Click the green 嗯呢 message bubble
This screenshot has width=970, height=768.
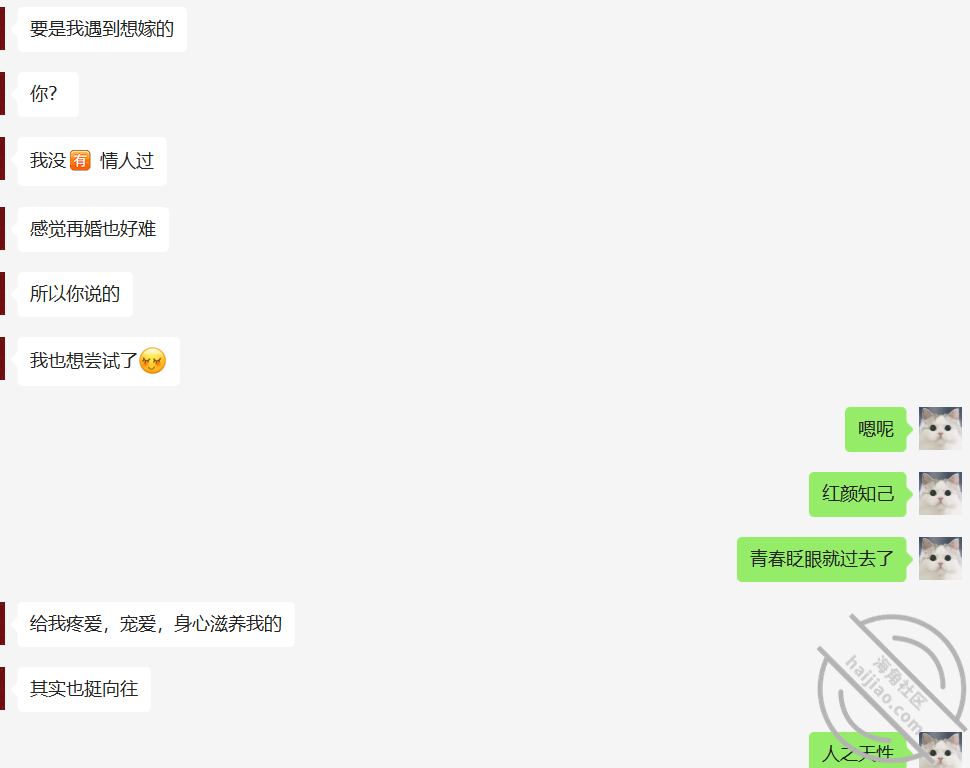(876, 429)
